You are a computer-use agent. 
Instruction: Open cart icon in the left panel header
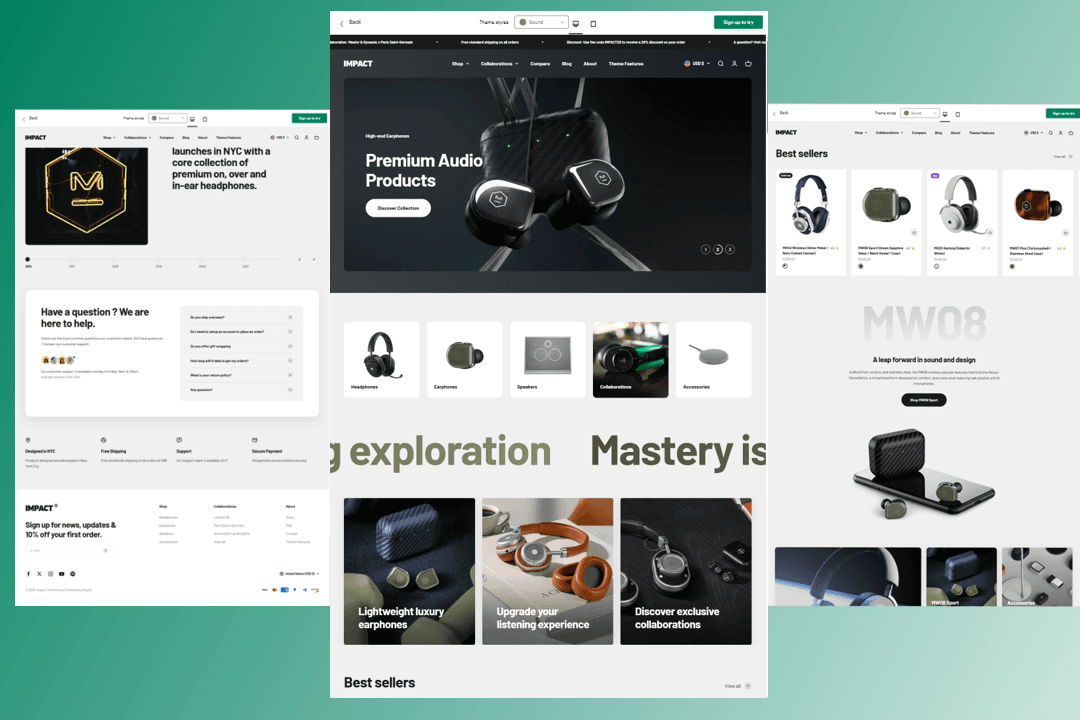click(317, 137)
